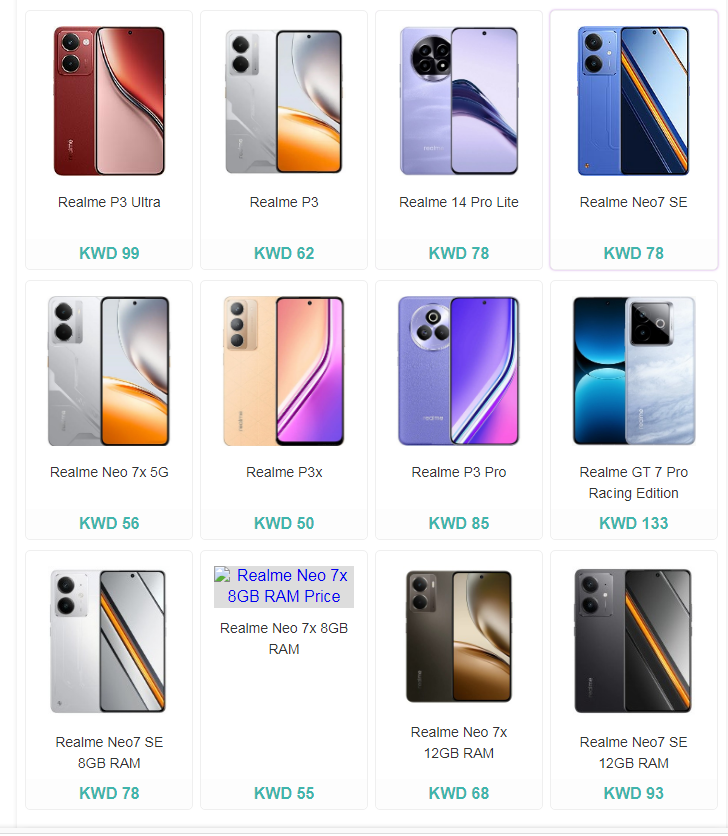Select the KWD 133 price label
The height and width of the screenshot is (836, 728).
(634, 523)
